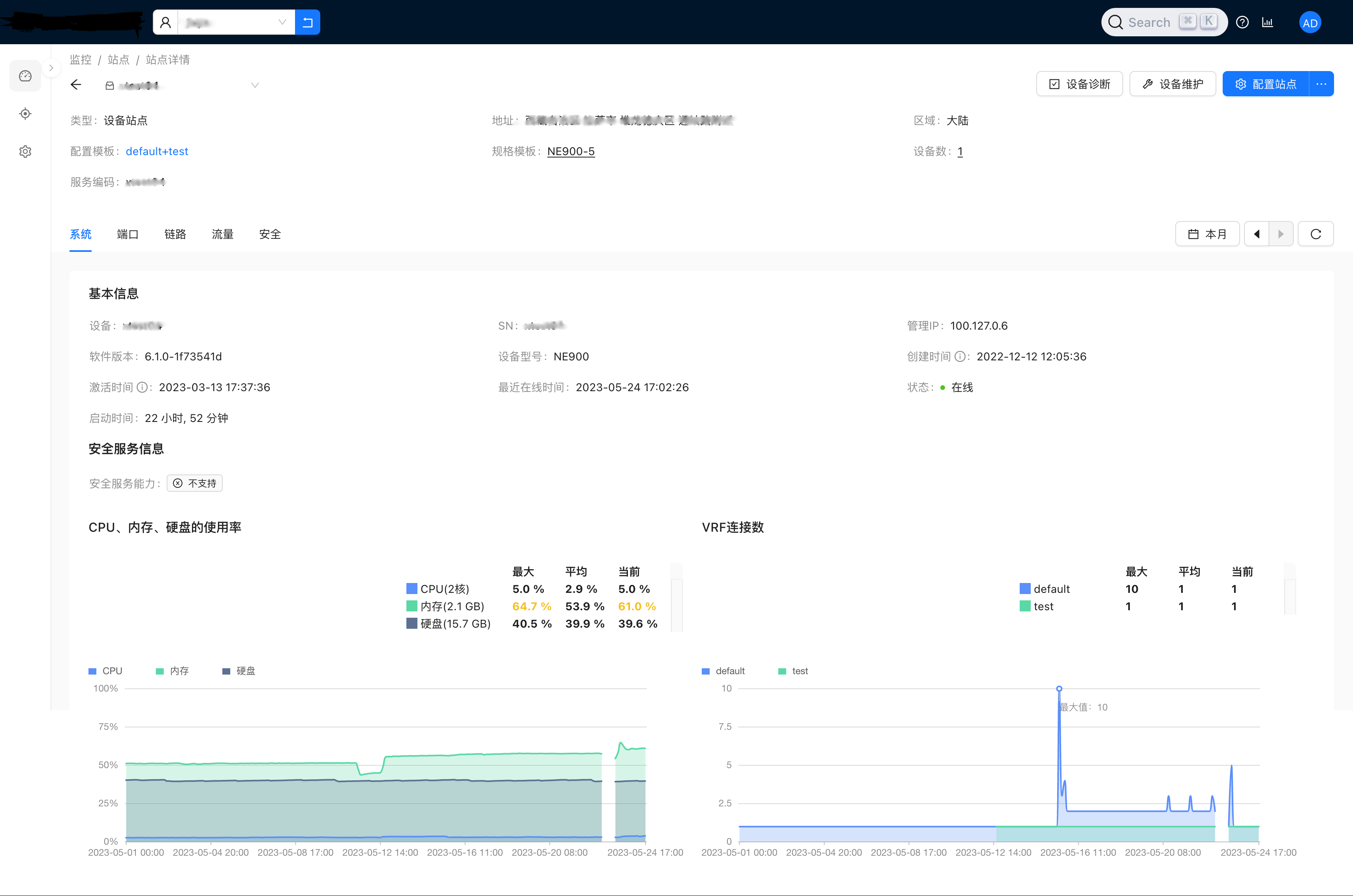Switch to the 端口 tab
The height and width of the screenshot is (896, 1353).
point(128,234)
